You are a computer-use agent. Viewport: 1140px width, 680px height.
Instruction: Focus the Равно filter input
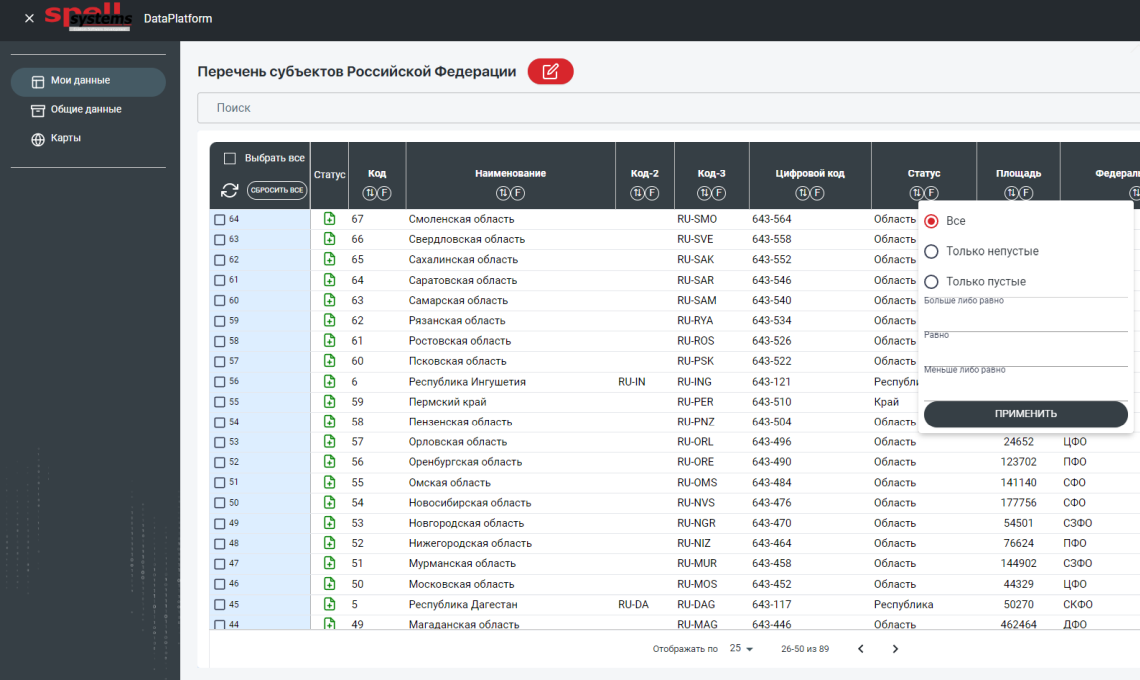coord(1025,350)
